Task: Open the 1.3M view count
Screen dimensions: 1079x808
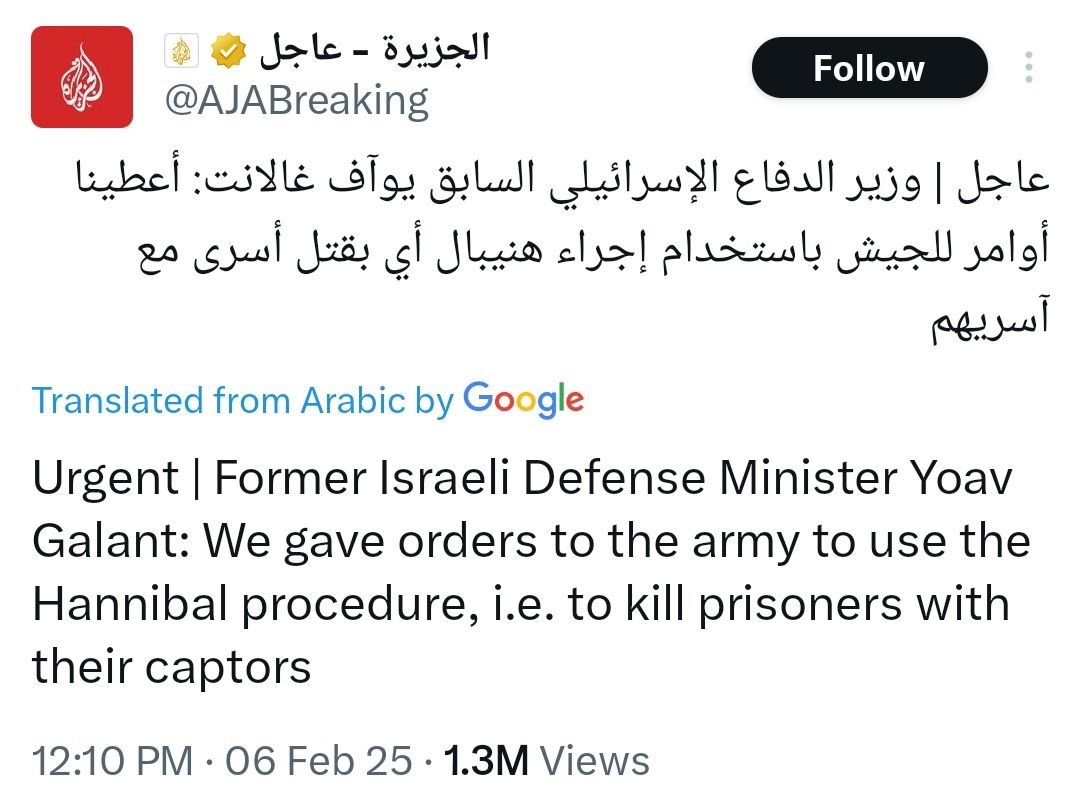Action: pos(485,761)
